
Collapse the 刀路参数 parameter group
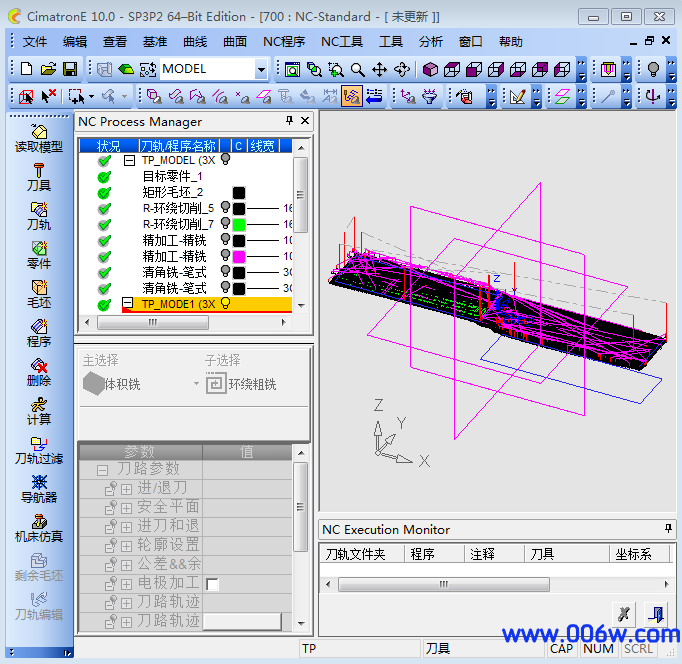point(103,470)
